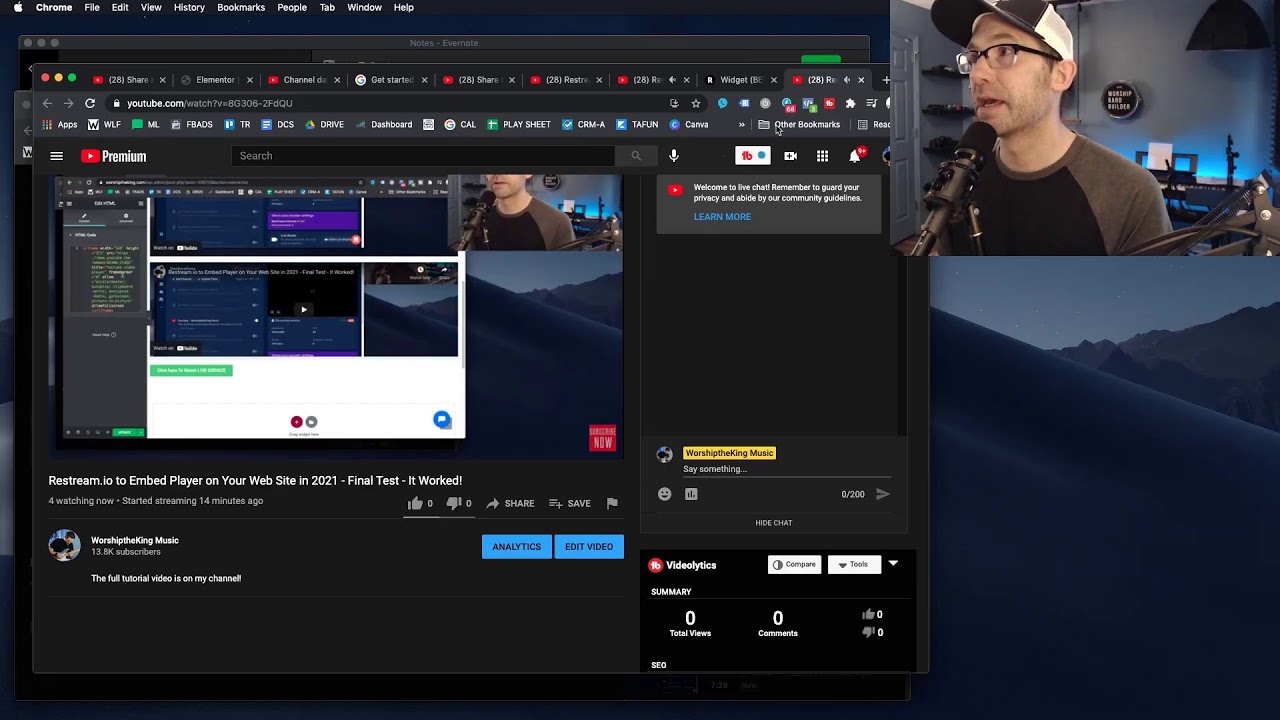Toggle the TubeBuddy toolbar button
Screen dimensions: 1280x720
pyautogui.click(x=753, y=156)
